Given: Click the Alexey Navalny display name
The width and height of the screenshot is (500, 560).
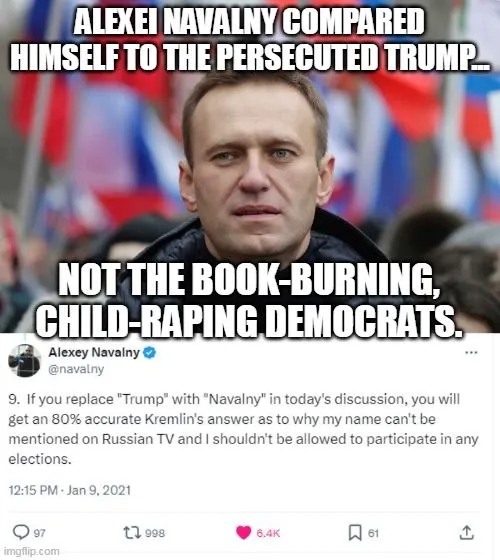Looking at the screenshot, I should tap(94, 352).
